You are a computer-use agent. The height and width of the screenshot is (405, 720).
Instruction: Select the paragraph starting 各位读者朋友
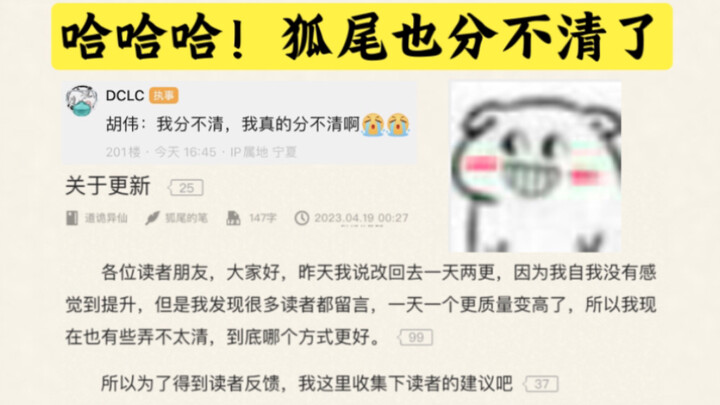click(360, 305)
